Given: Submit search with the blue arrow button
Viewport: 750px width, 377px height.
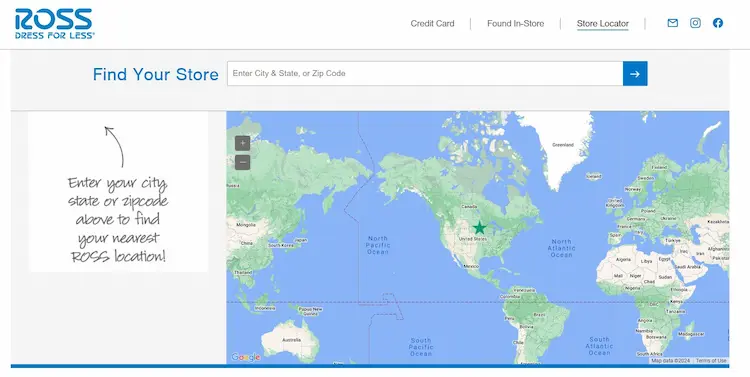Looking at the screenshot, I should [x=635, y=74].
